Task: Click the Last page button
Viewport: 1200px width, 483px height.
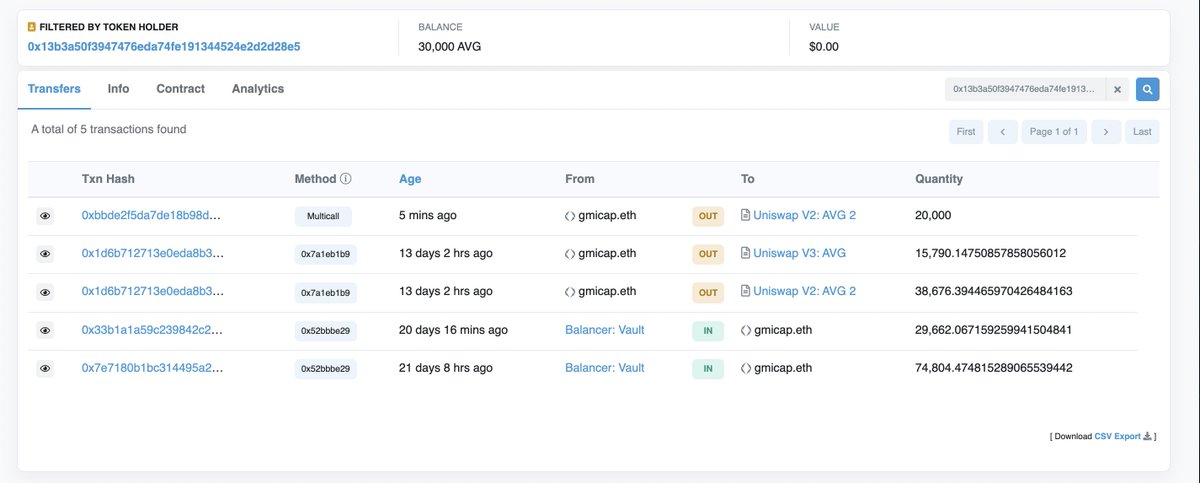Action: click(x=1142, y=132)
